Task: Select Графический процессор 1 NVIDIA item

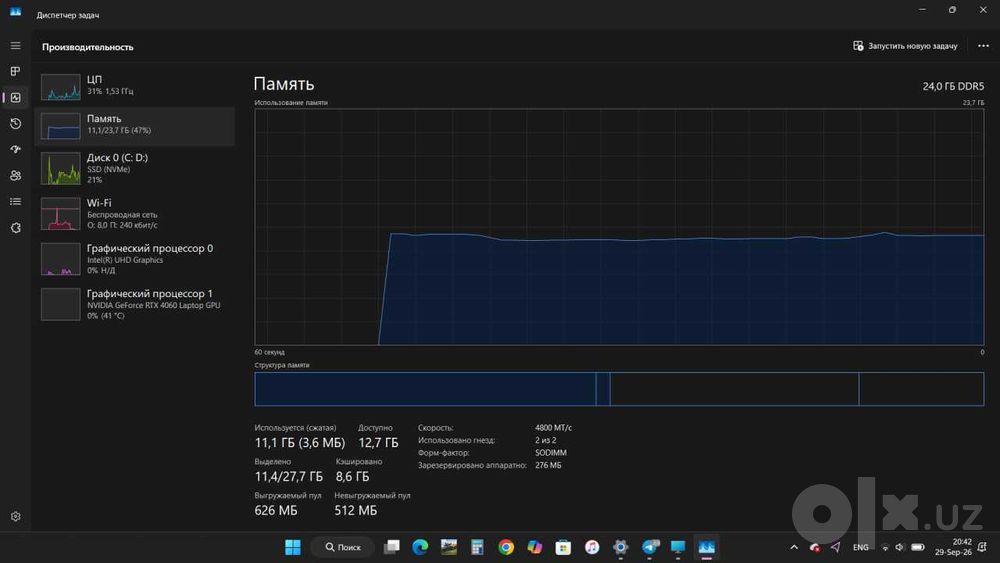Action: coord(135,304)
